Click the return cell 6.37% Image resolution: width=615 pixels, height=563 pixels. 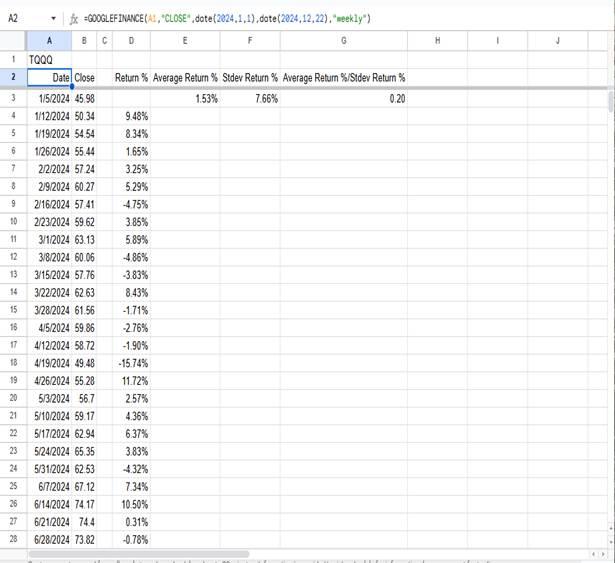(131, 434)
